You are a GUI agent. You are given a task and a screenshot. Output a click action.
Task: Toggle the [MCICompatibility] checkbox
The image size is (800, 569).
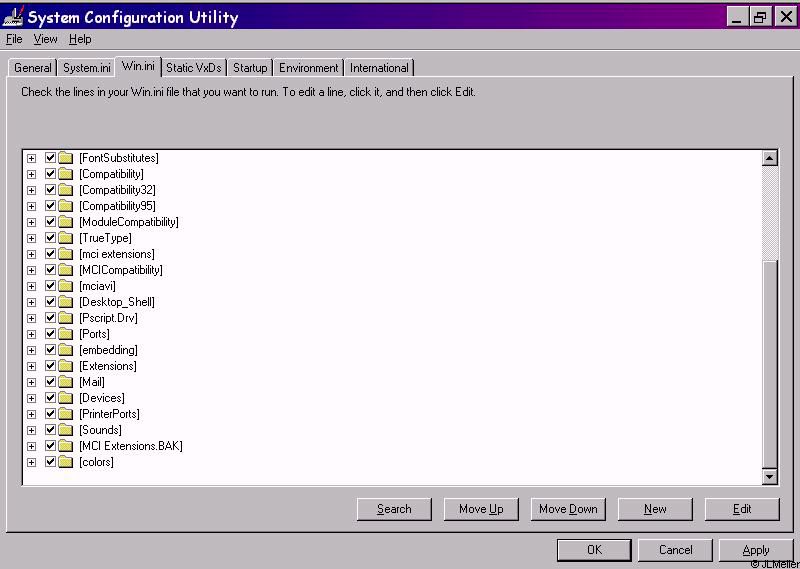click(50, 269)
